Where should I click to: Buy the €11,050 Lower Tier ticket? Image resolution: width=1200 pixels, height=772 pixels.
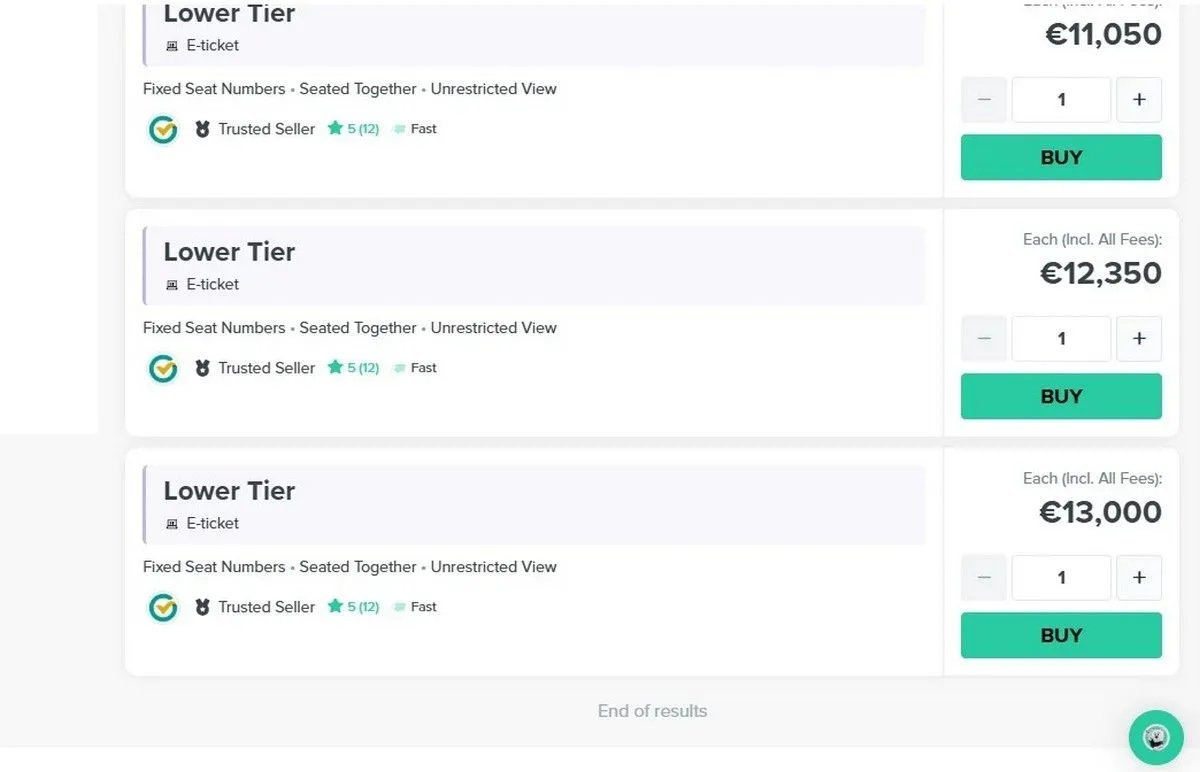pyautogui.click(x=1061, y=158)
